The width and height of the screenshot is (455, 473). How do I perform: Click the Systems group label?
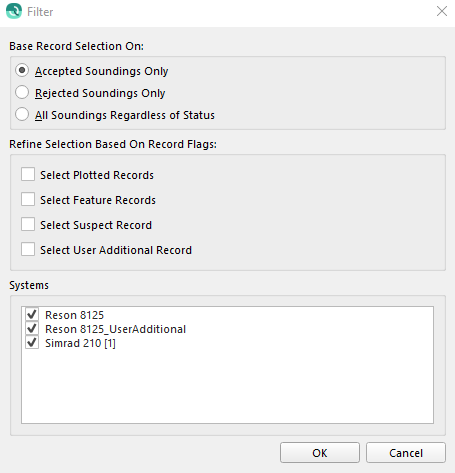pos(29,285)
